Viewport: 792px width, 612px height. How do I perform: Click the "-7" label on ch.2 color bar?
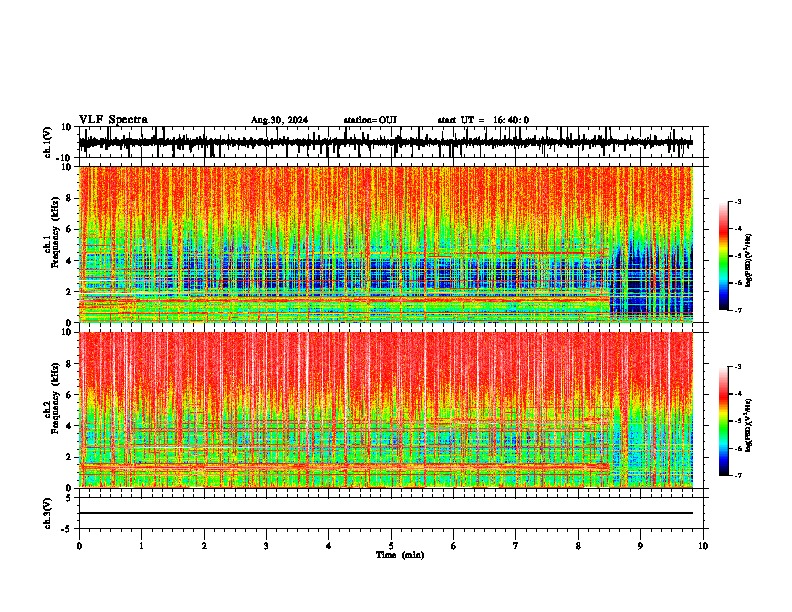(737, 475)
